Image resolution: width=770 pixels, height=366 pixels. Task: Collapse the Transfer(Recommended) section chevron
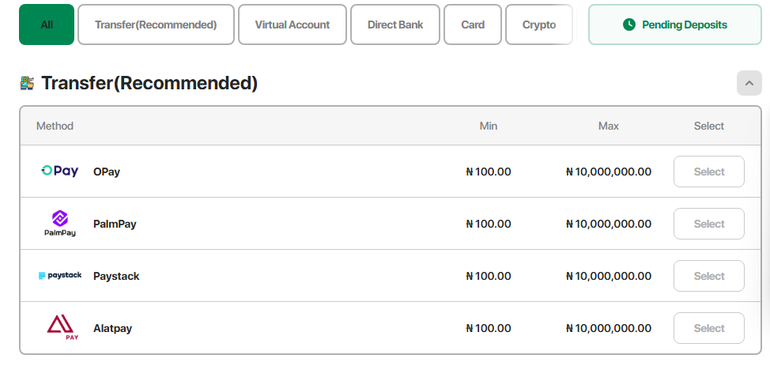[749, 83]
